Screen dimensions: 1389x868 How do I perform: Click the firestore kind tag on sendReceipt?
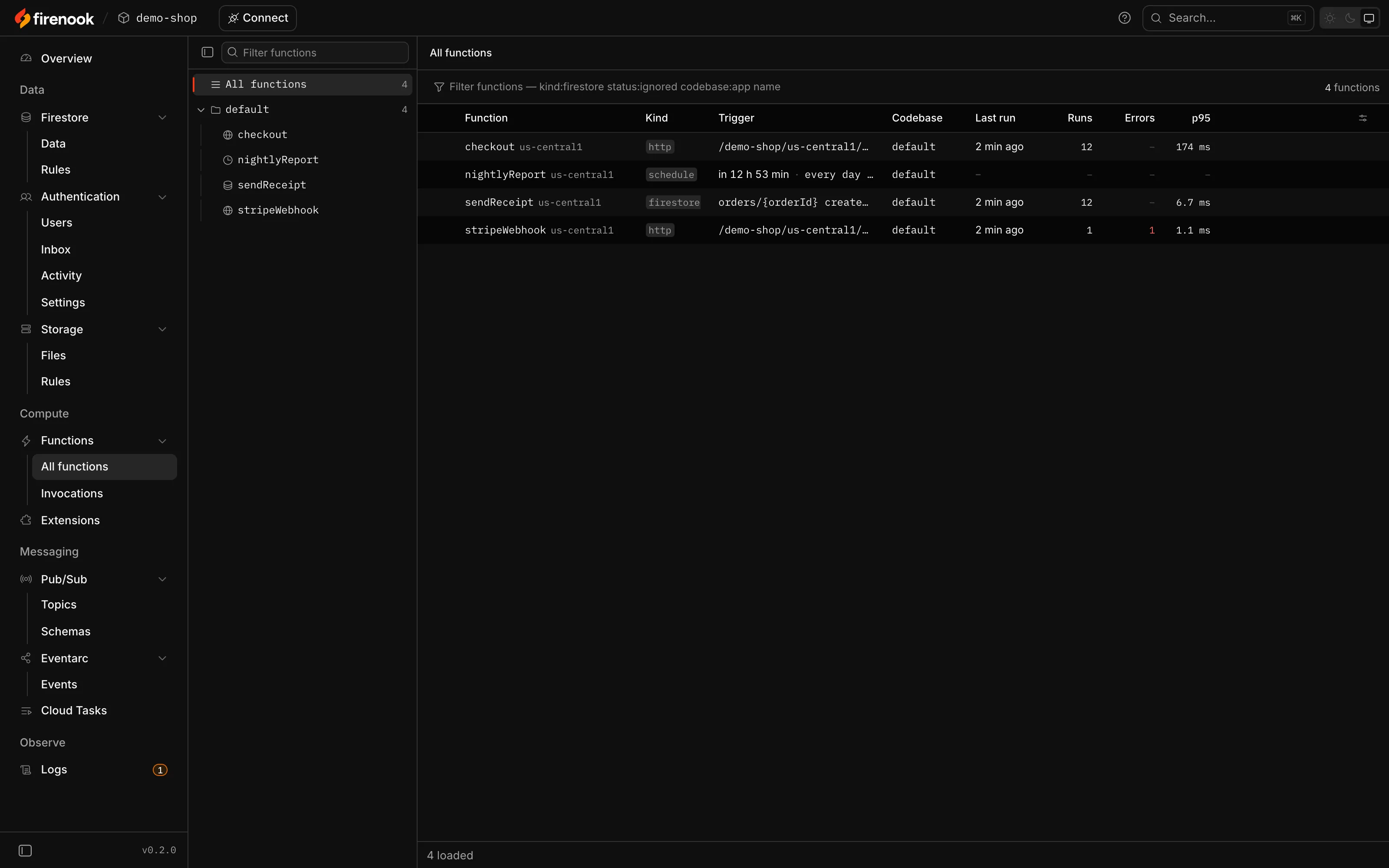674,203
